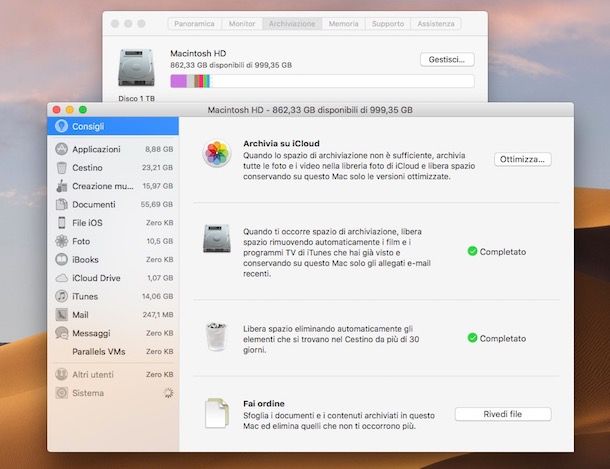Select the Archiviazione tab
The height and width of the screenshot is (469, 610).
292,24
